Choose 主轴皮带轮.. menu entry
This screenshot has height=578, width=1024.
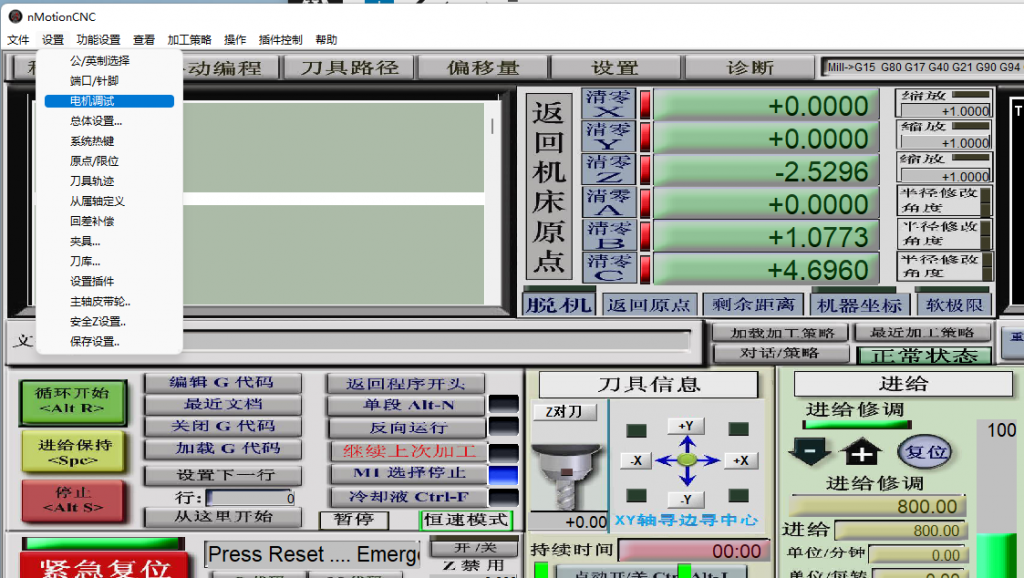109,302
